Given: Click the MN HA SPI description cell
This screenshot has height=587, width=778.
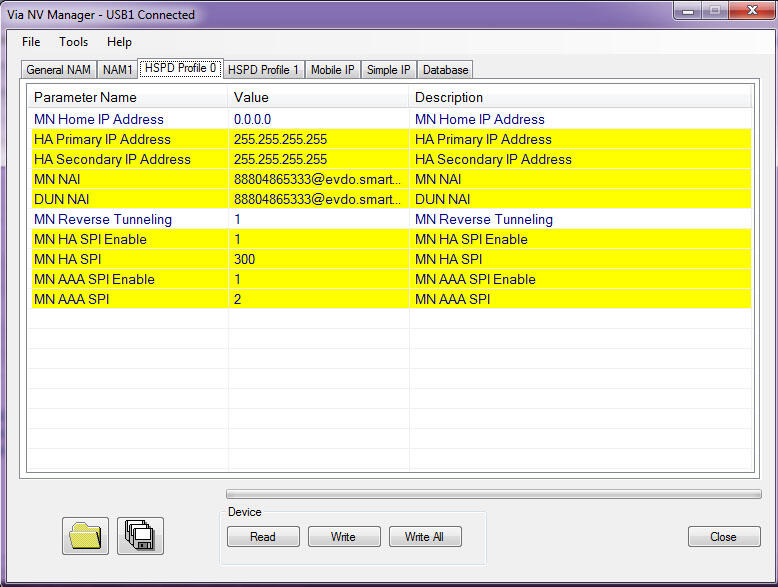Looking at the screenshot, I should pyautogui.click(x=581, y=259).
